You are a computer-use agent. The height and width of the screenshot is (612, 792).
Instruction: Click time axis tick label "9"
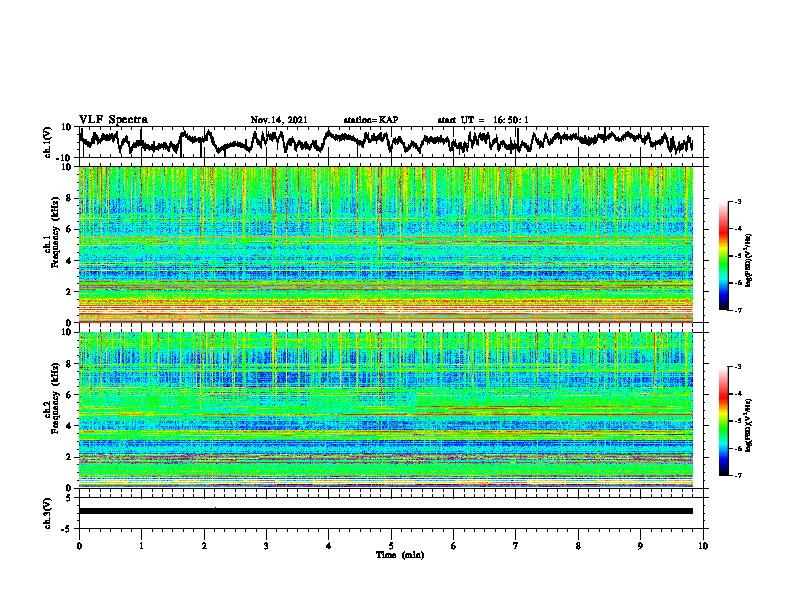coord(640,546)
